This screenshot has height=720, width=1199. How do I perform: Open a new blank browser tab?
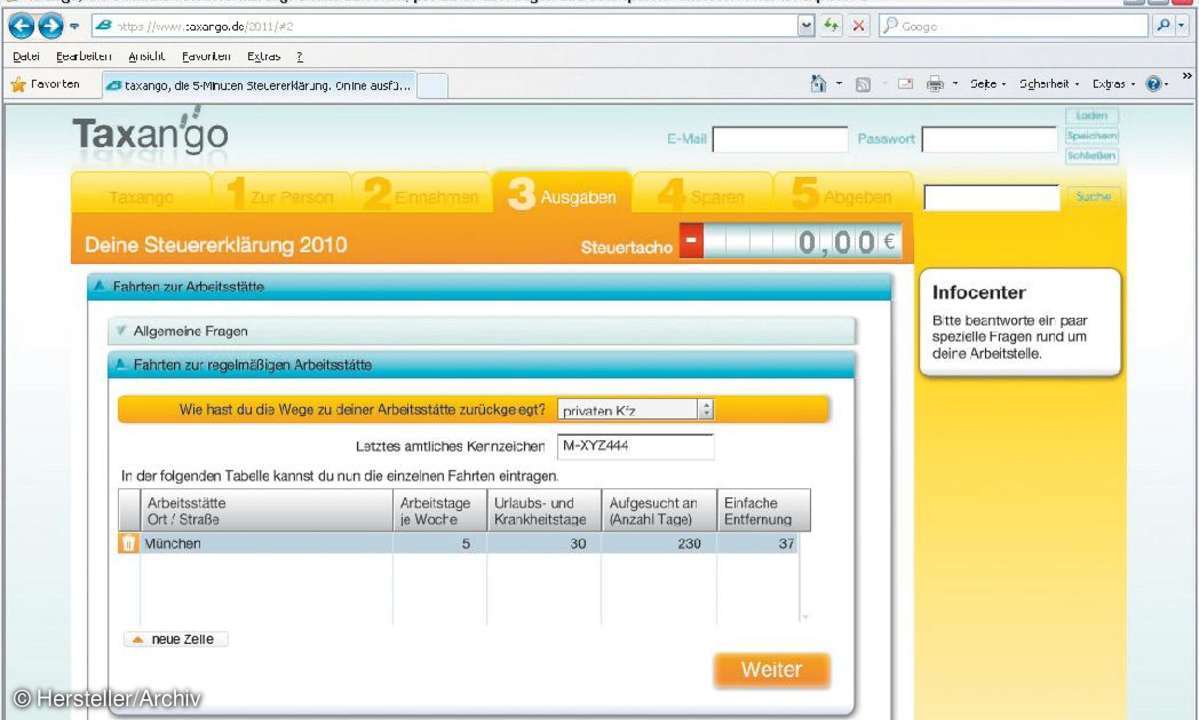click(x=432, y=86)
